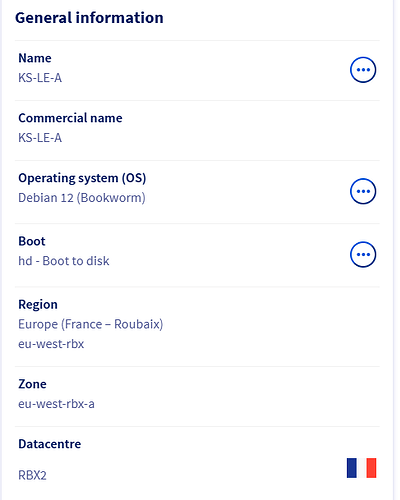Select the KS-LE-A server name value

(40, 78)
